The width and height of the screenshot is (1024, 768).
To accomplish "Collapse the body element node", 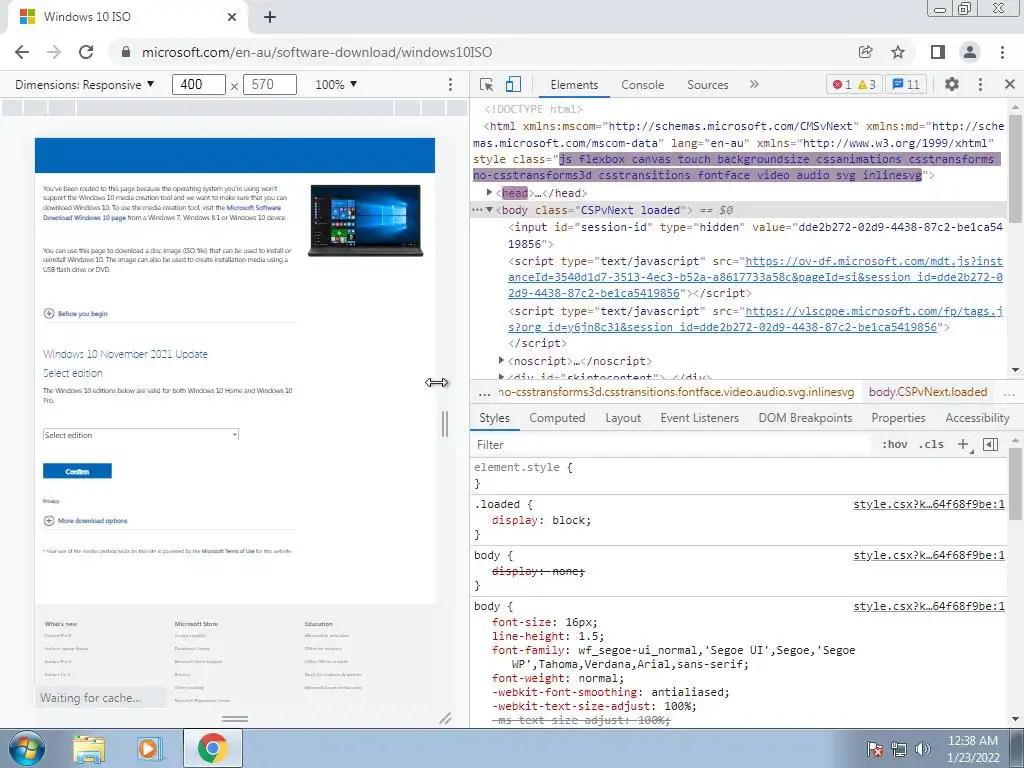I will [x=488, y=210].
